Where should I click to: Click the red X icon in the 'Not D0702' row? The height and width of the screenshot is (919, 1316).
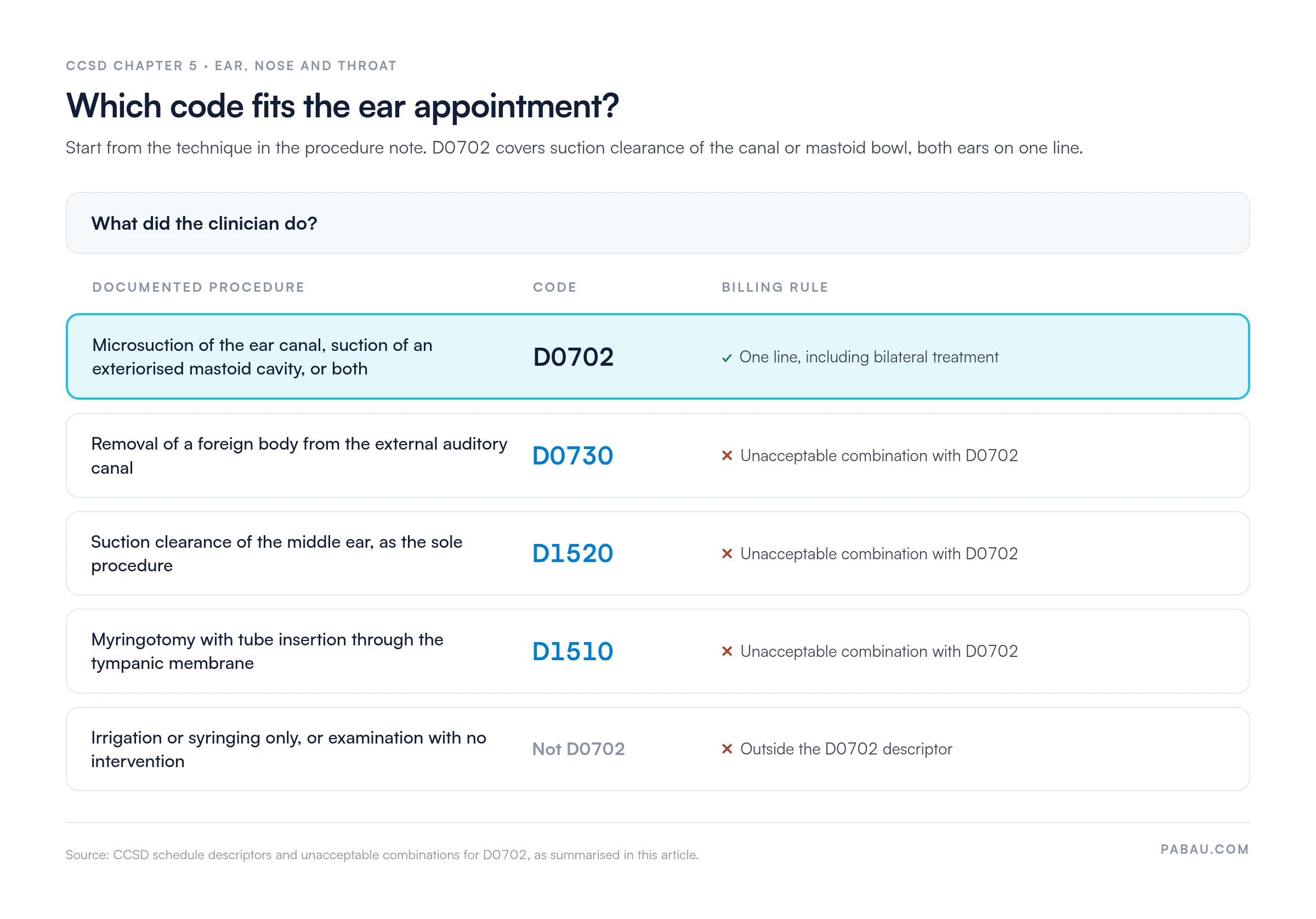click(727, 748)
